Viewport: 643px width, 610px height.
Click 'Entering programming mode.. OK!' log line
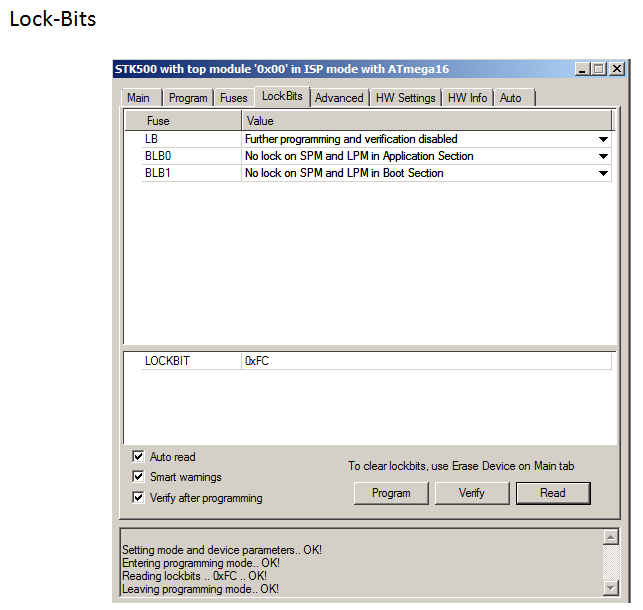pyautogui.click(x=201, y=563)
